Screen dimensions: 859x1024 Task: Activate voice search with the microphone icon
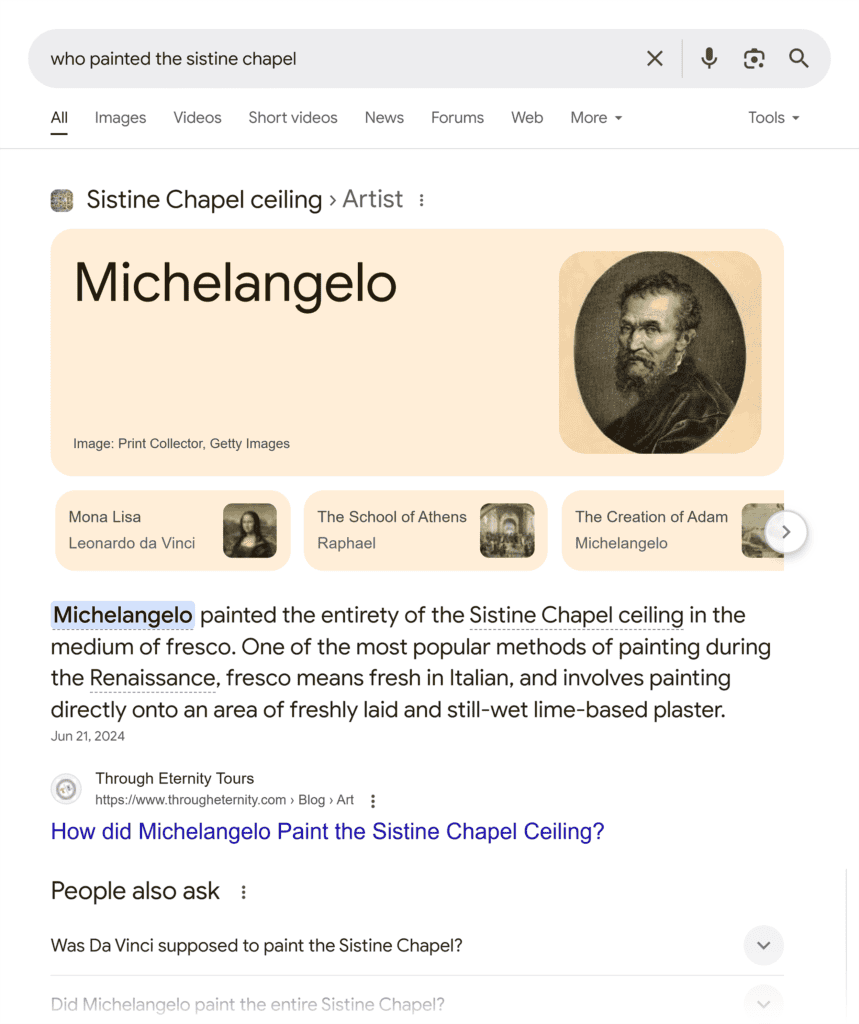[x=709, y=58]
